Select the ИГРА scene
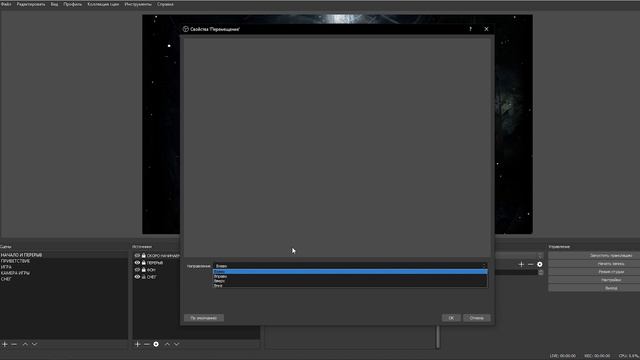This screenshot has height=360, width=640. point(64,267)
